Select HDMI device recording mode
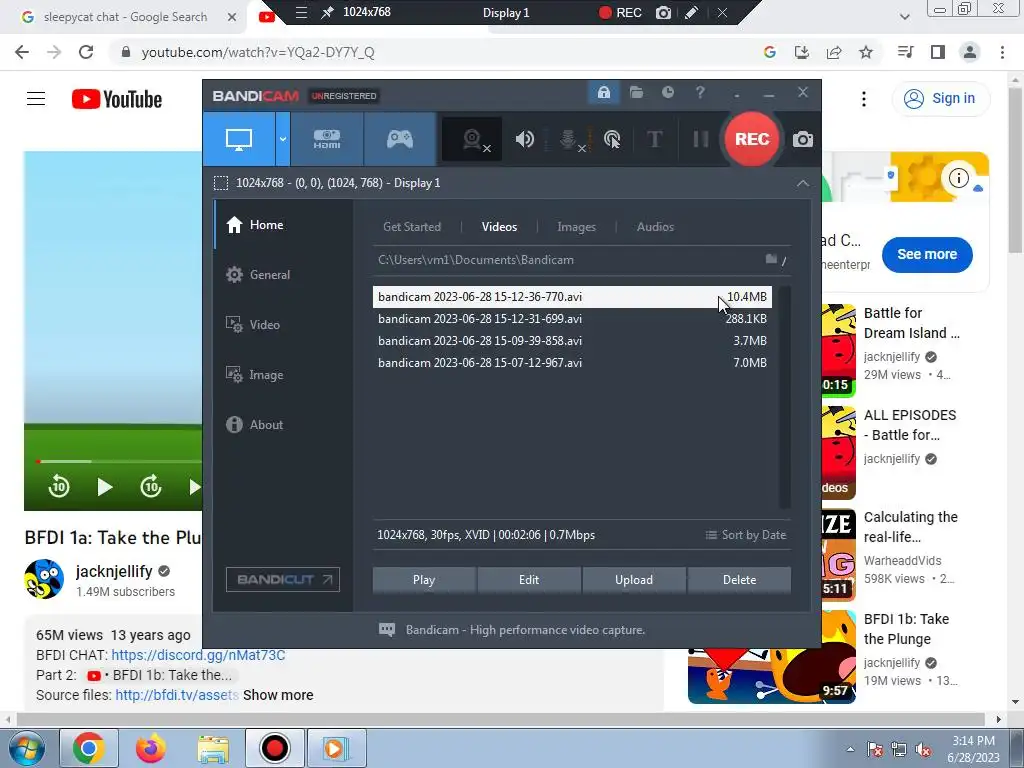1024x768 pixels. pyautogui.click(x=327, y=139)
